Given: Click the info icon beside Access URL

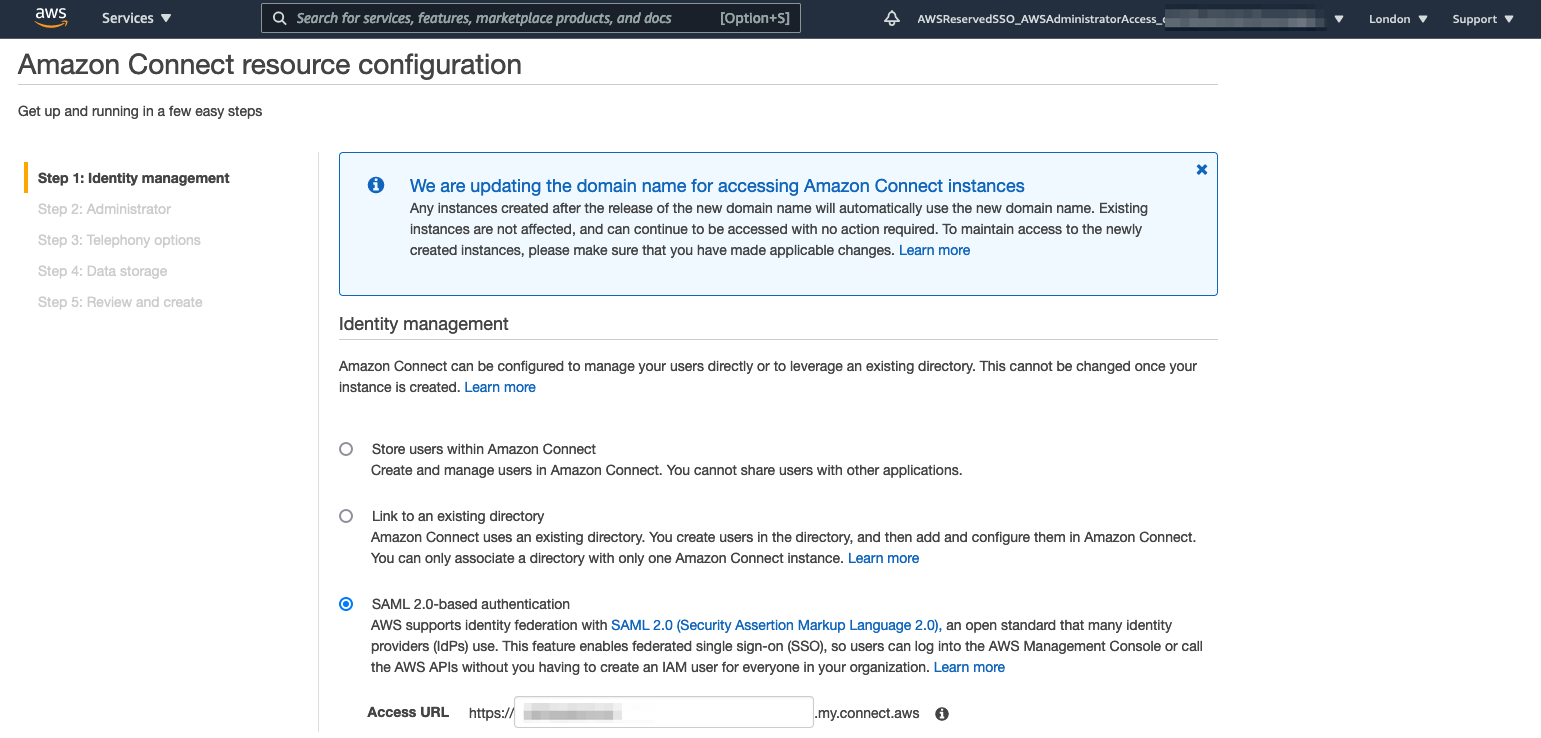Looking at the screenshot, I should pos(941,713).
